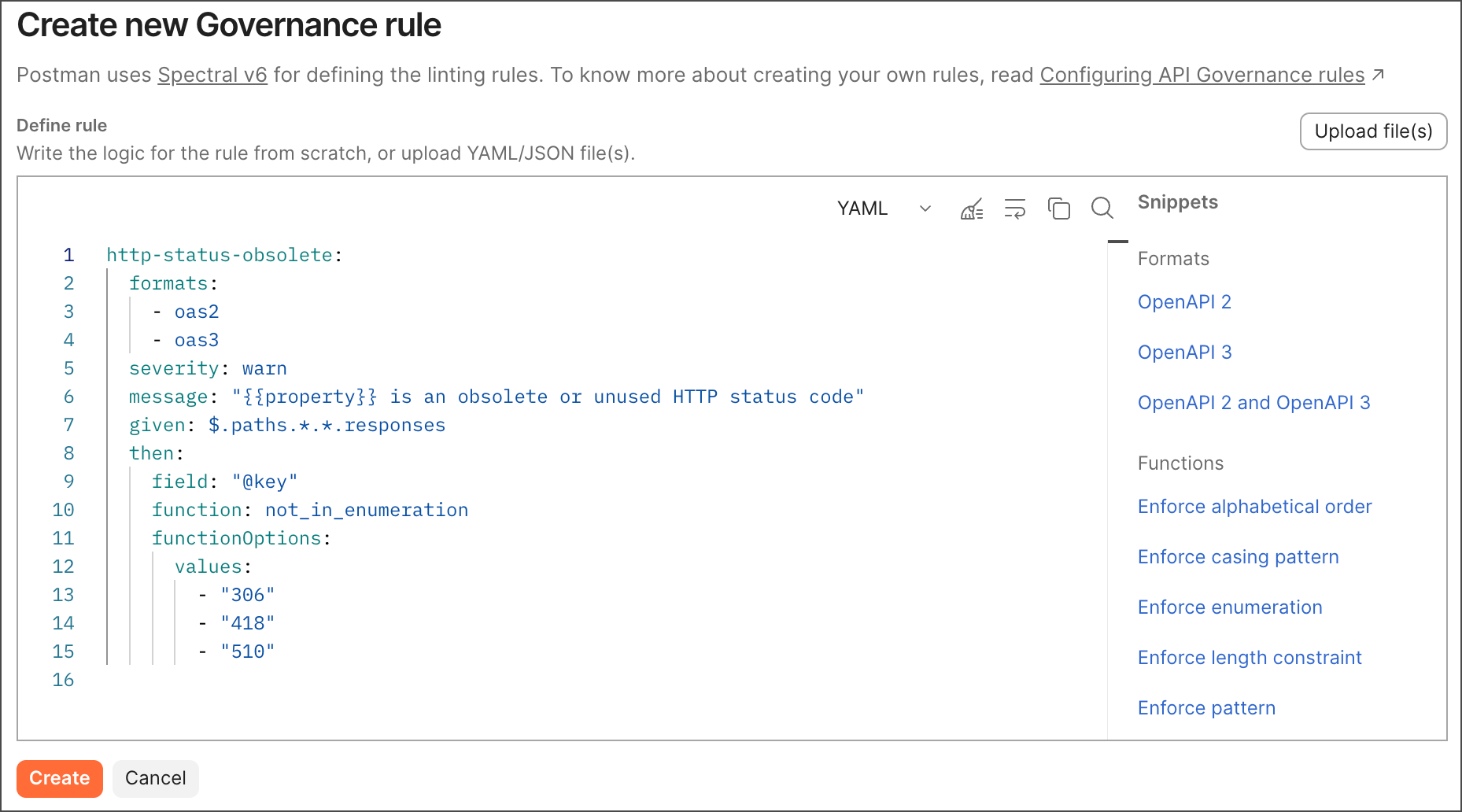Choose Enforce casing pattern snippet
1462x812 pixels.
click(x=1238, y=557)
